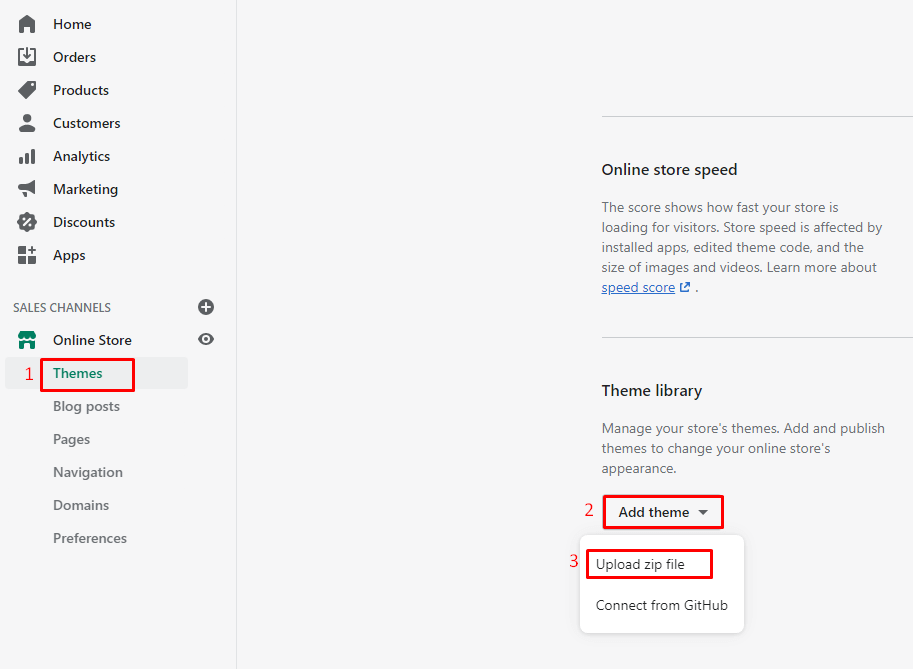
Task: View online store via eye icon
Action: (x=206, y=340)
